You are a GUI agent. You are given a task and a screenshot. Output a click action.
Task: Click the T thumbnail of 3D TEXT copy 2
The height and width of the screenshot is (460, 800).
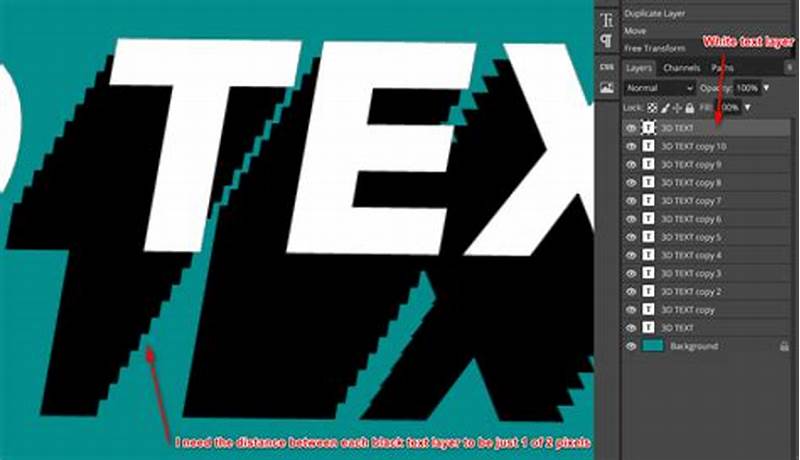pos(648,292)
